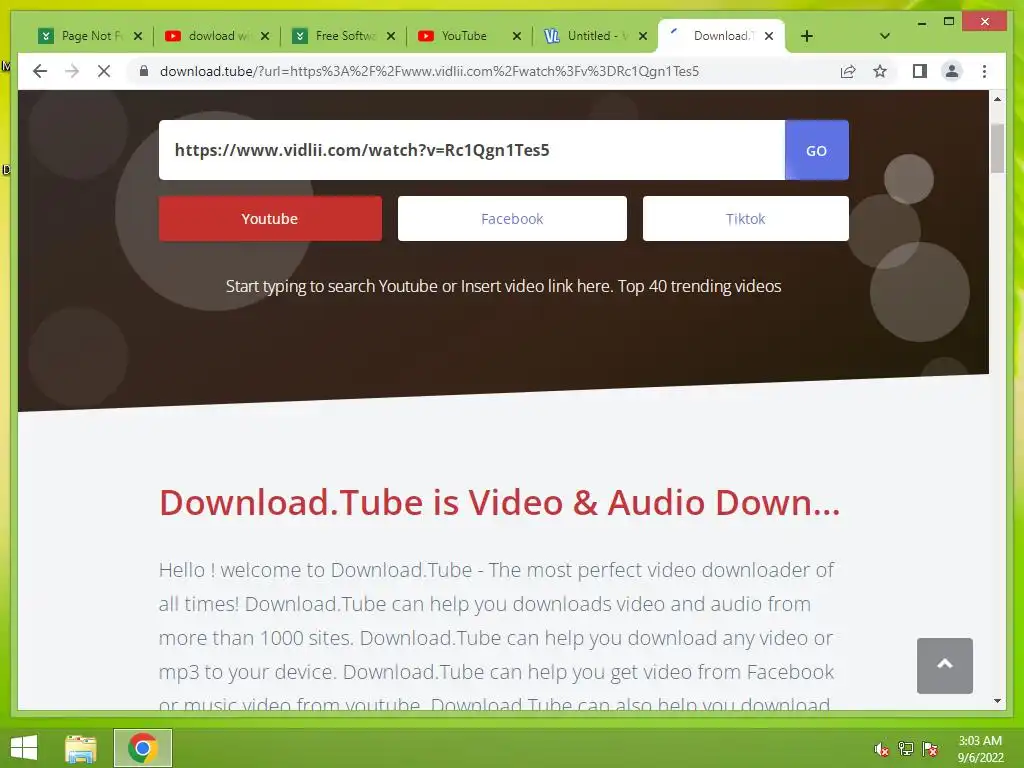Click the muted volume tray icon
This screenshot has height=768, width=1024.
pos(882,749)
